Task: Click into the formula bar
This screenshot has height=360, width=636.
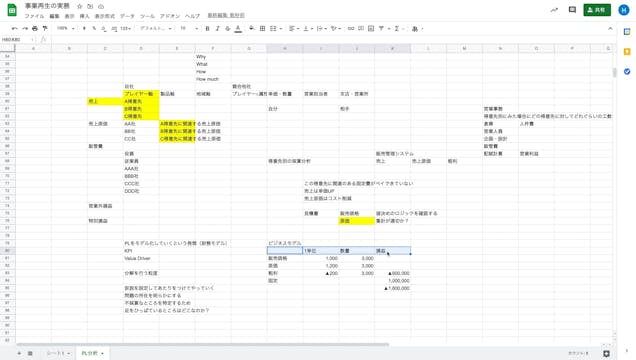Action: [333, 39]
